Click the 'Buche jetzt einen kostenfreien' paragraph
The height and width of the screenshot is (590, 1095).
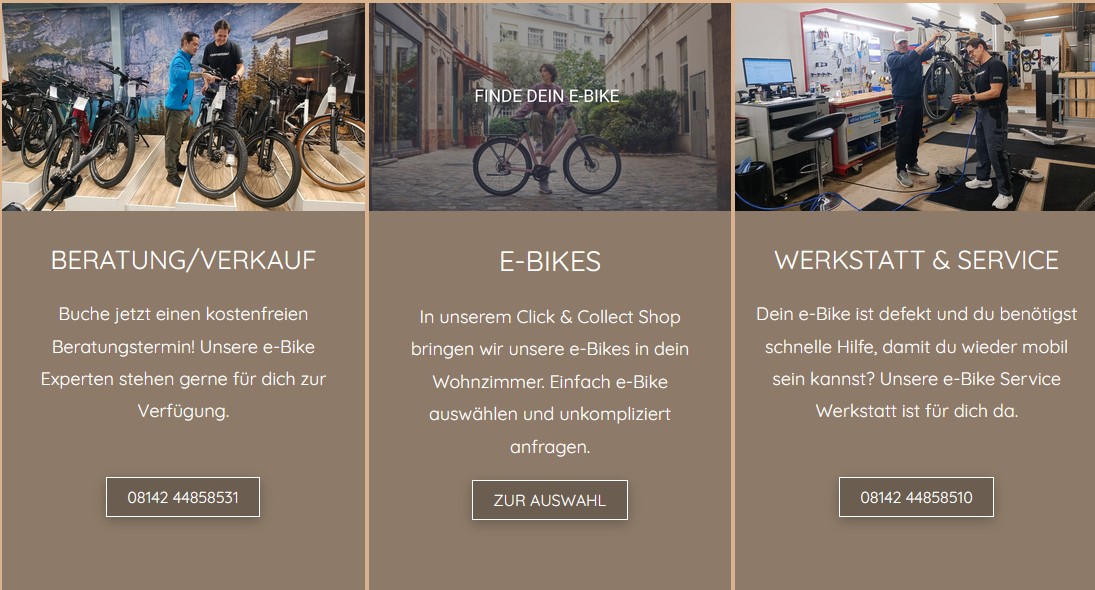[x=183, y=362]
